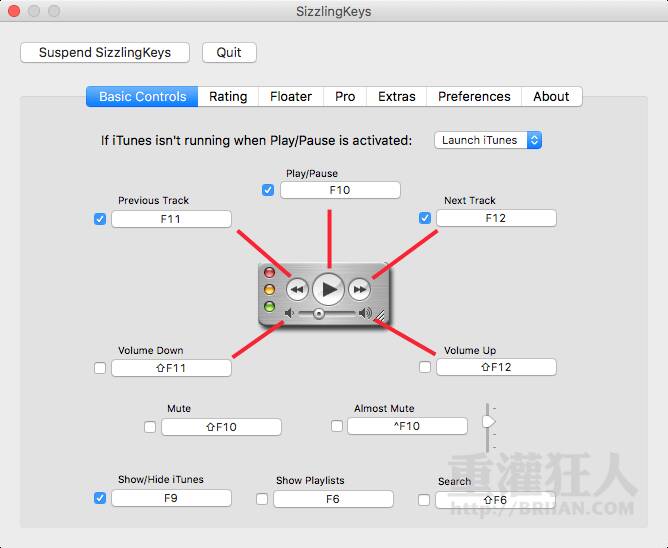Click the Almost Mute level slider thumb
This screenshot has height=548, width=668.
488,422
